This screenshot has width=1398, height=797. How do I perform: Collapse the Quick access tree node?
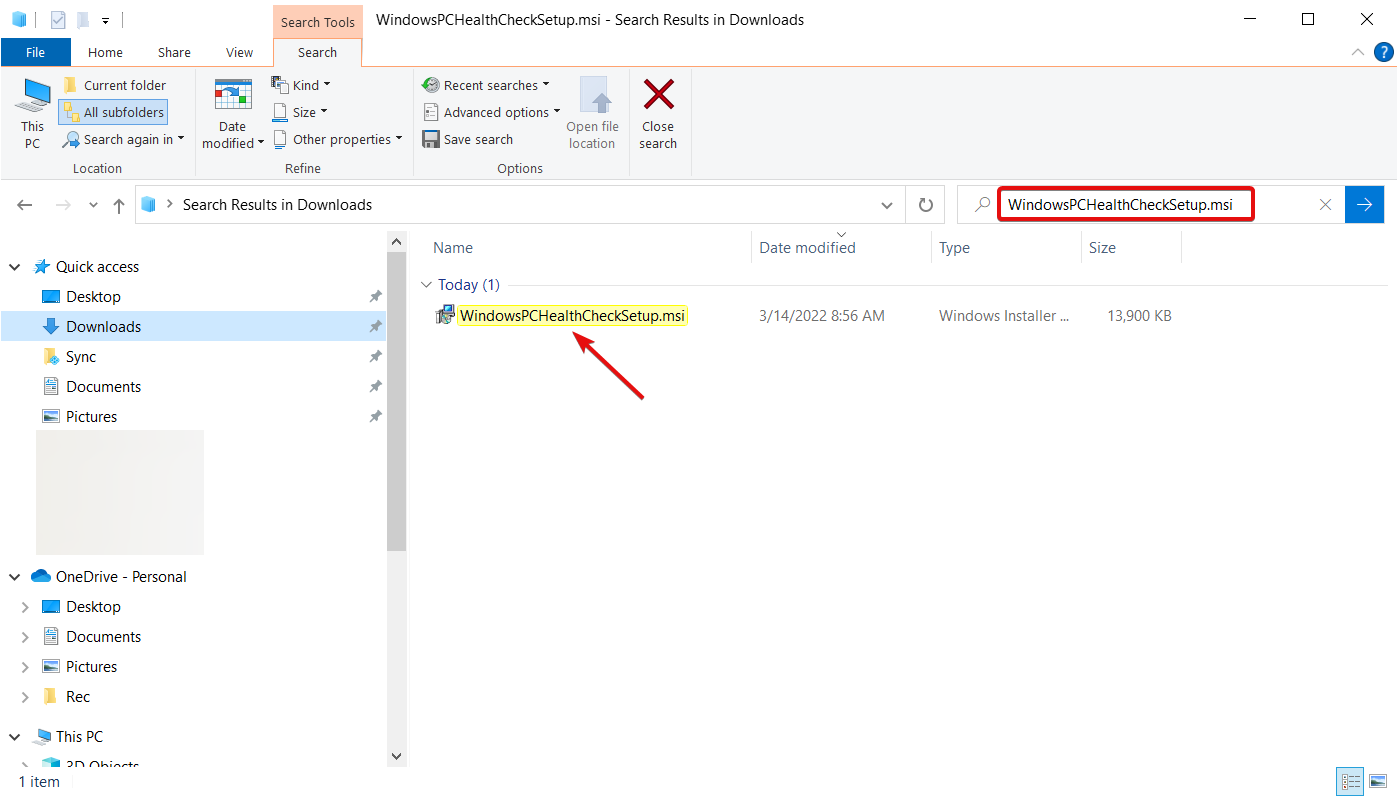pyautogui.click(x=15, y=267)
